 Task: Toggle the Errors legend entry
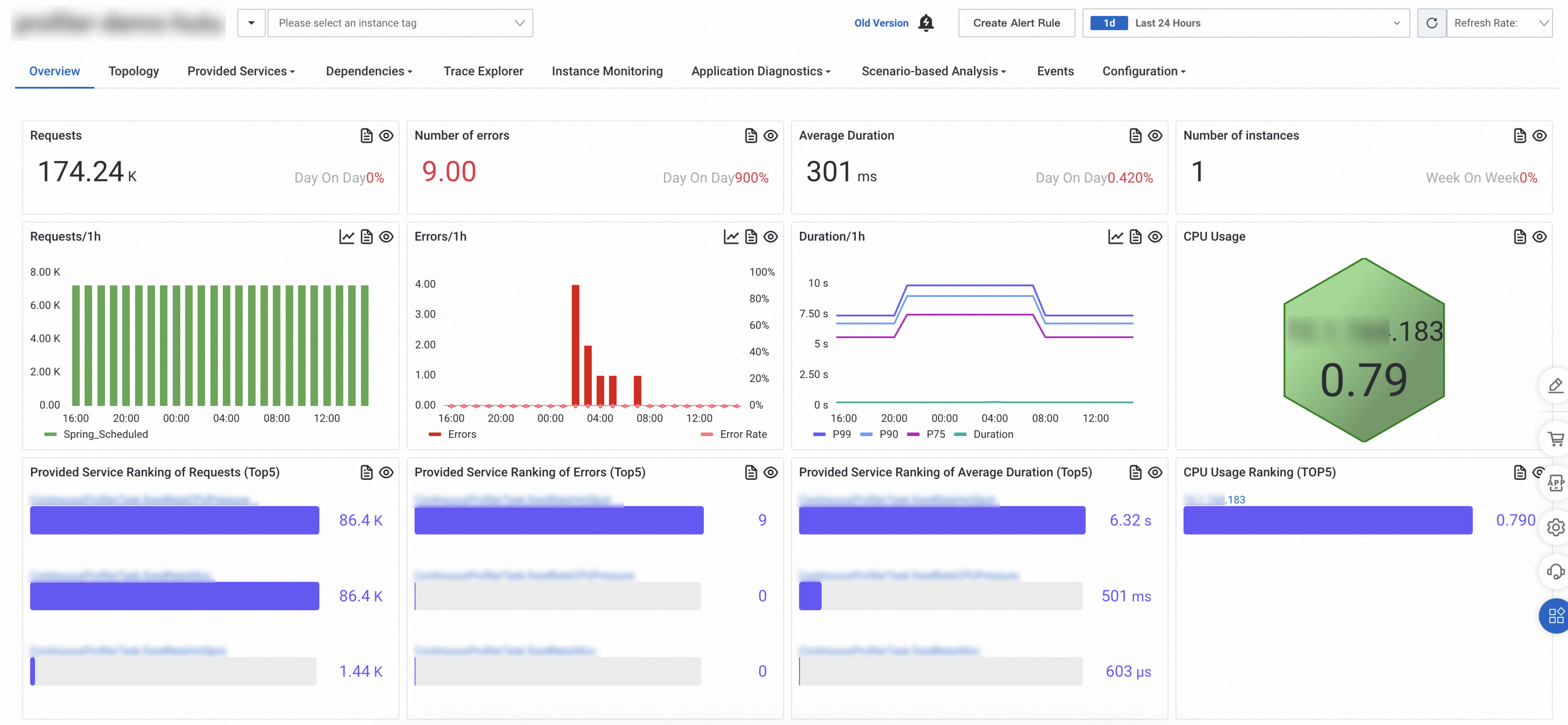pos(452,434)
